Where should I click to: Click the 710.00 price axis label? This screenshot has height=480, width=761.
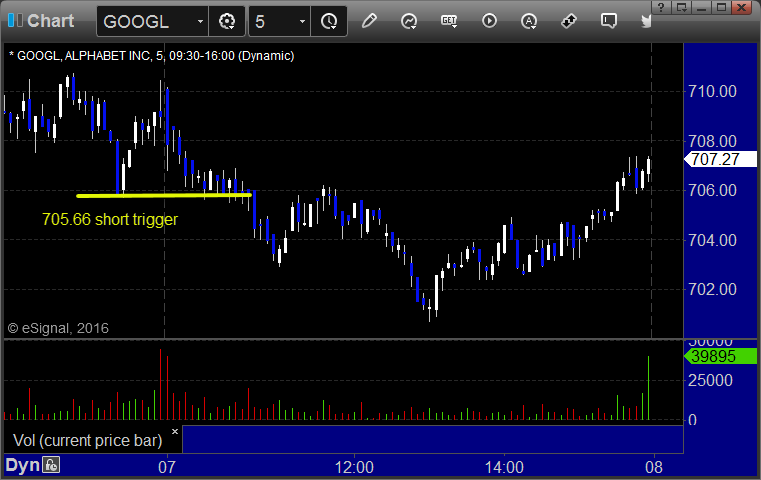click(x=712, y=91)
